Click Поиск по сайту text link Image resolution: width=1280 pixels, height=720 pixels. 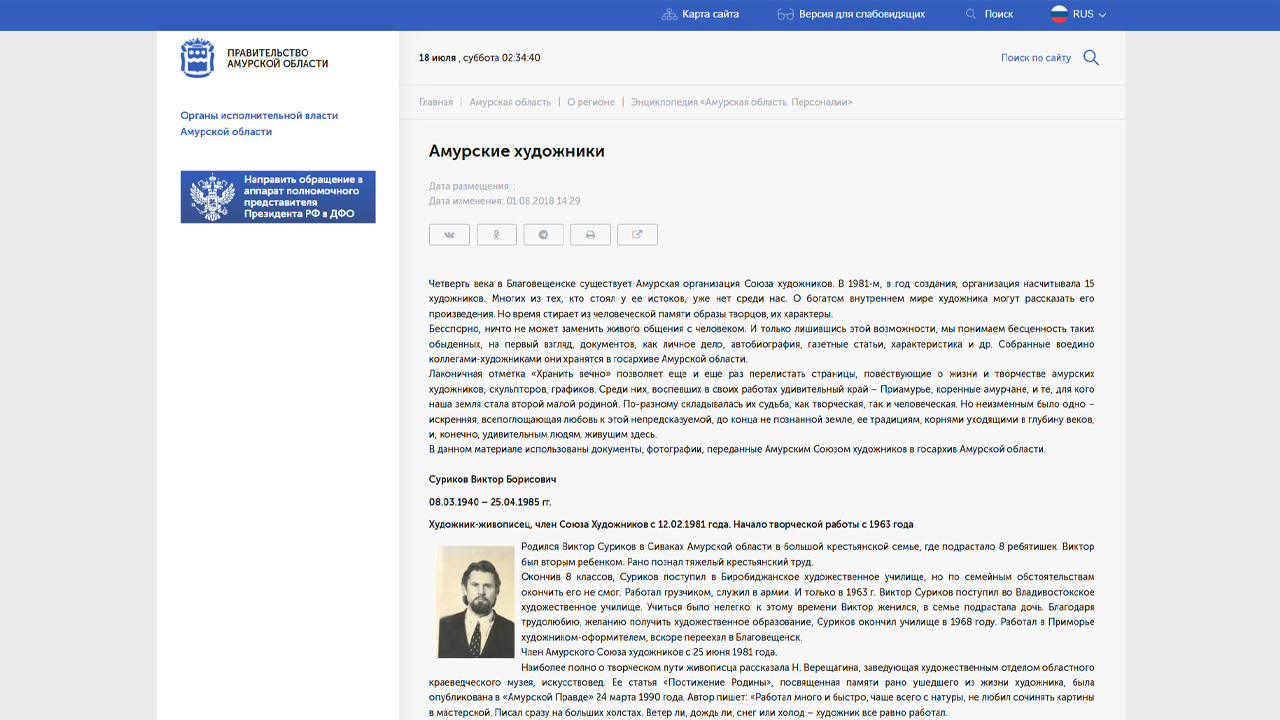point(1036,58)
